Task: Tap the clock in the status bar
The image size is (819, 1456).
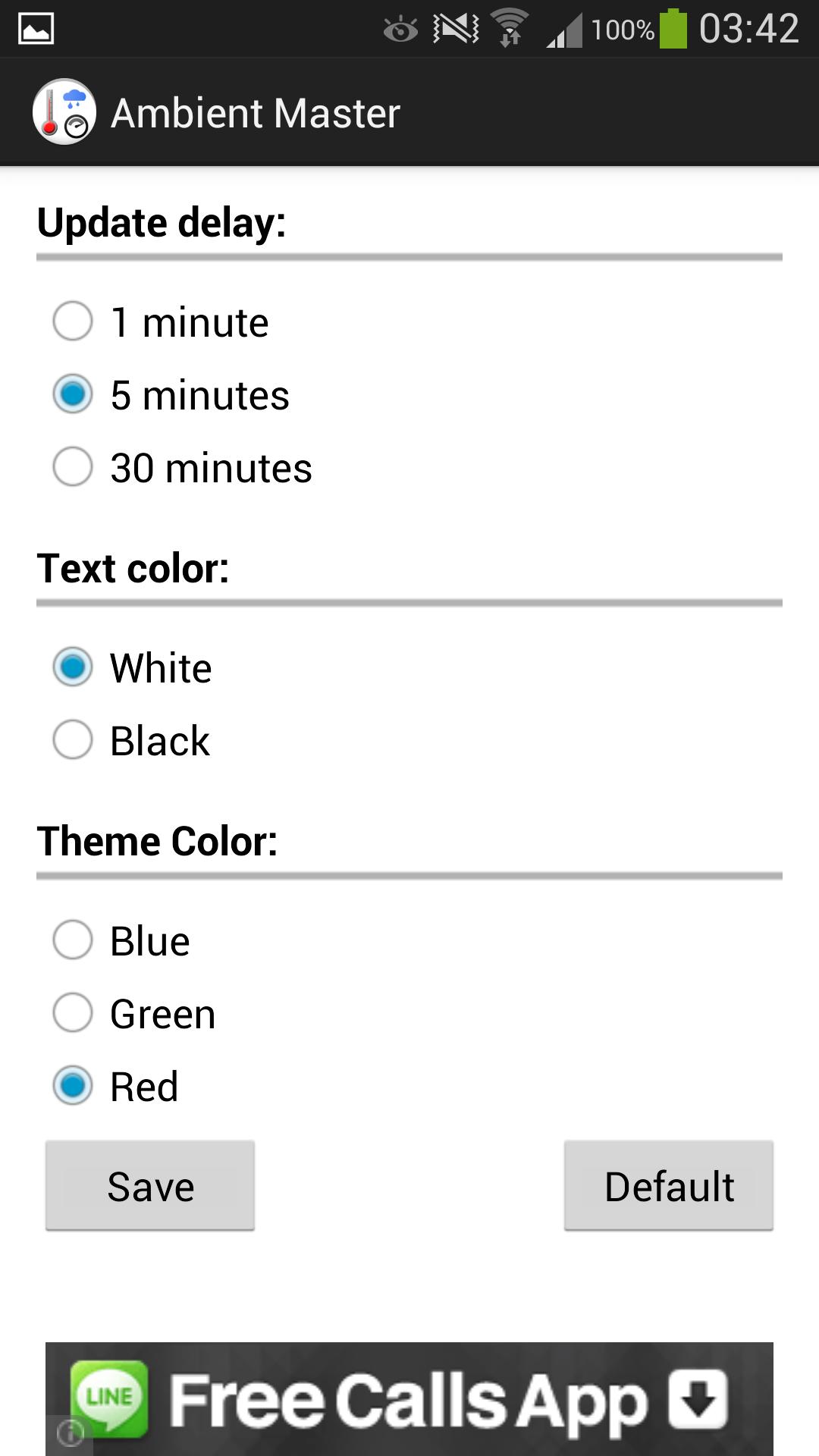Action: (x=748, y=30)
